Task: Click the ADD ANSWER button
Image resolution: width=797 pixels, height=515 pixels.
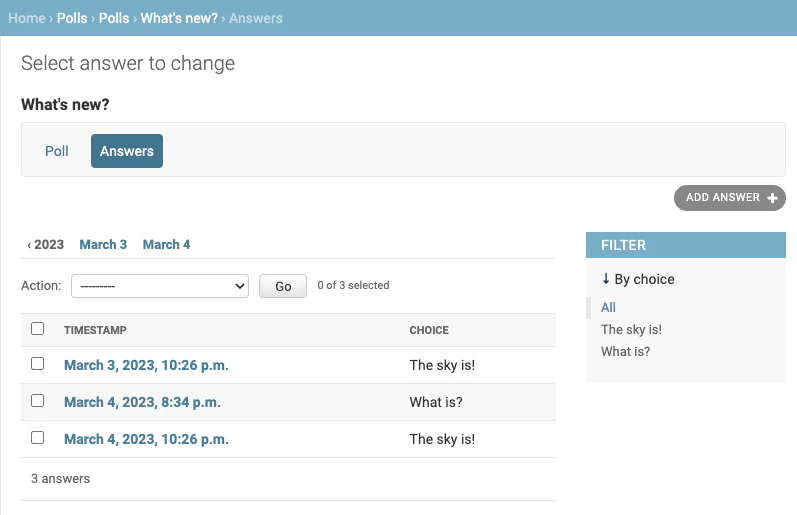Action: (729, 198)
